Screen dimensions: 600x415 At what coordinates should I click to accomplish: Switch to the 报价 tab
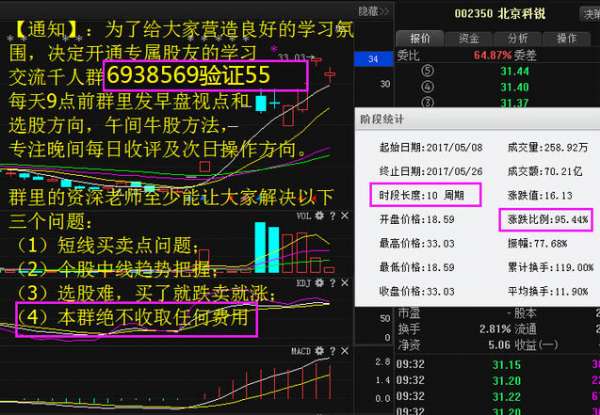(x=421, y=38)
